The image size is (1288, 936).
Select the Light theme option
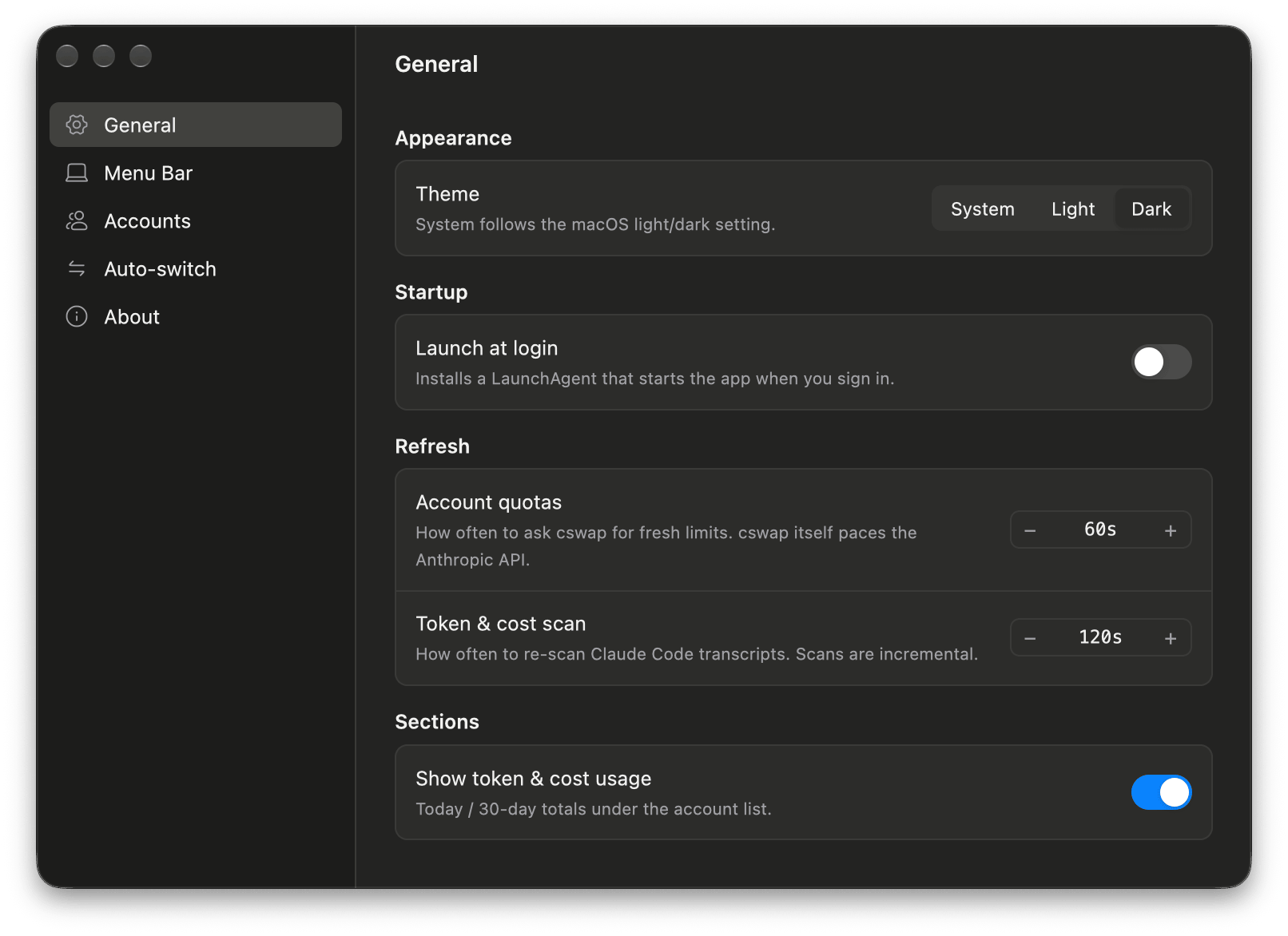1072,208
